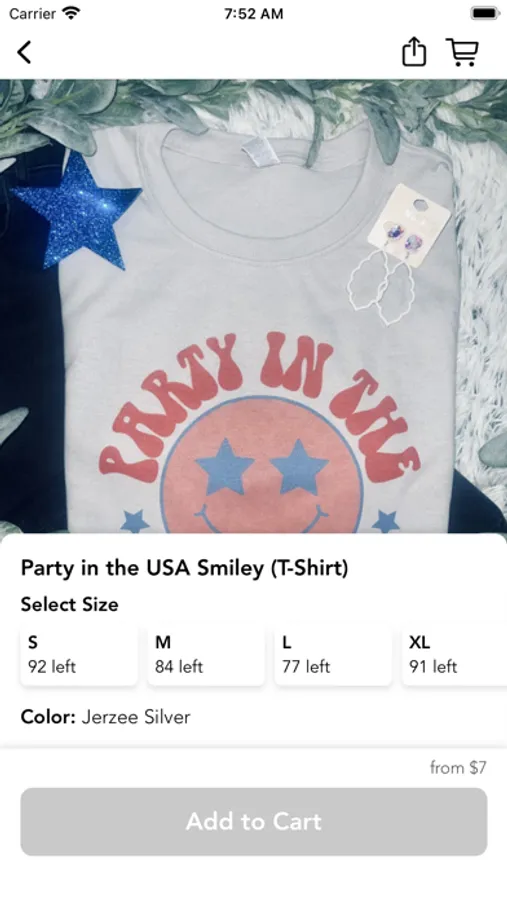Screen dimensions: 507x900
Task: Tap the 7:52 AM clock
Action: 254,14
